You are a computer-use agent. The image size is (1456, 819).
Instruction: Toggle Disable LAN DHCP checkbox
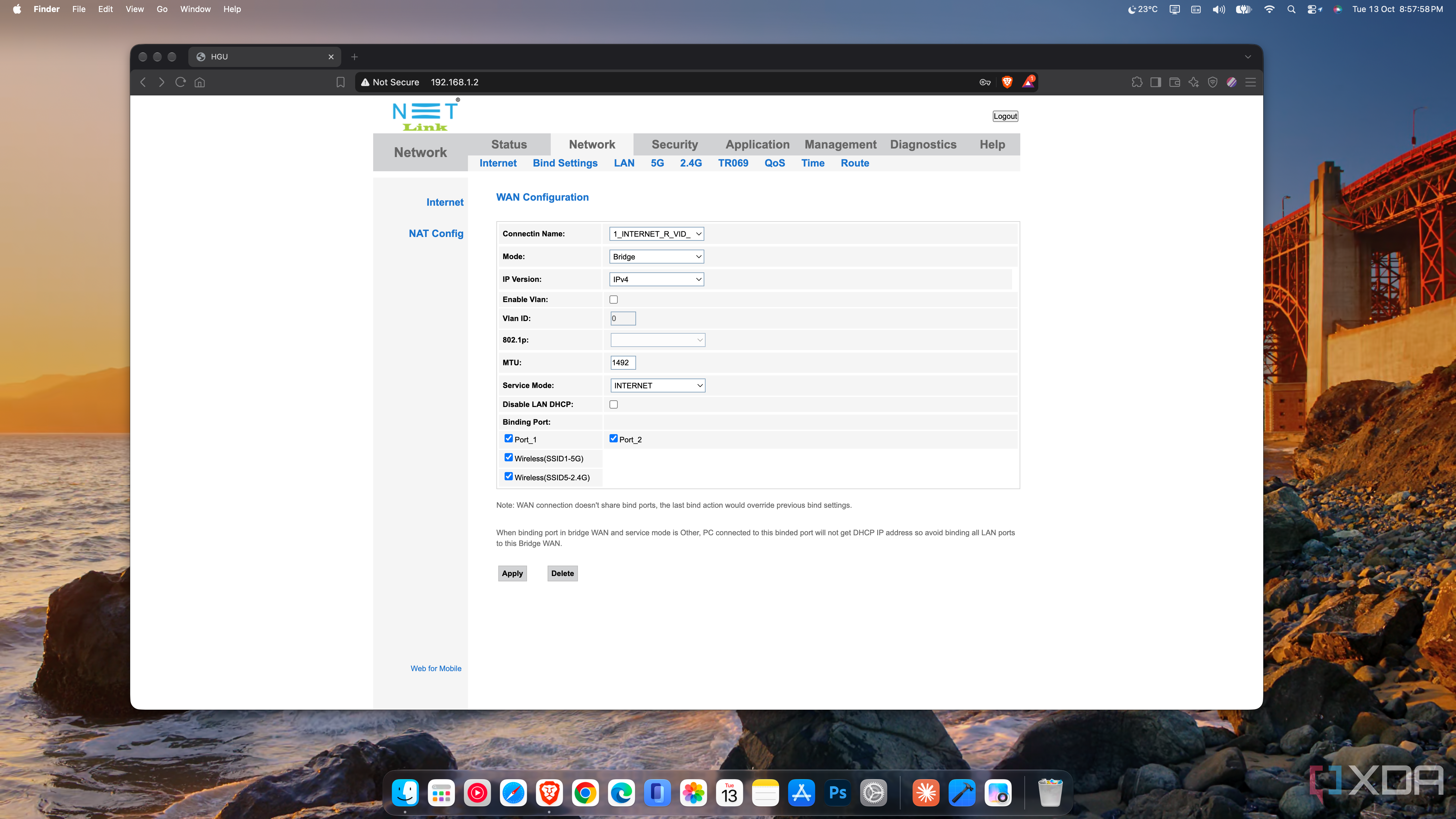point(614,405)
